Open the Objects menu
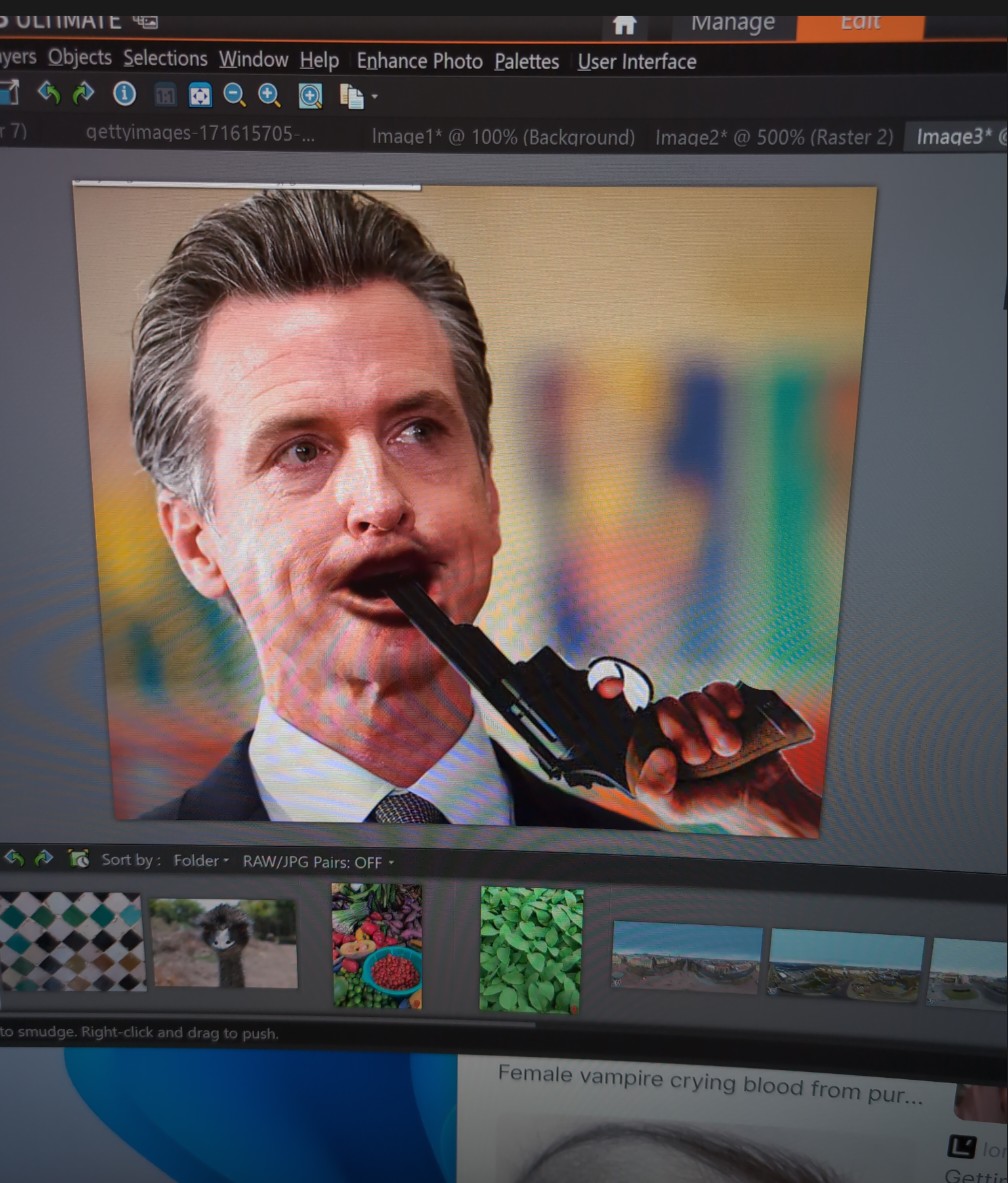 coord(79,57)
